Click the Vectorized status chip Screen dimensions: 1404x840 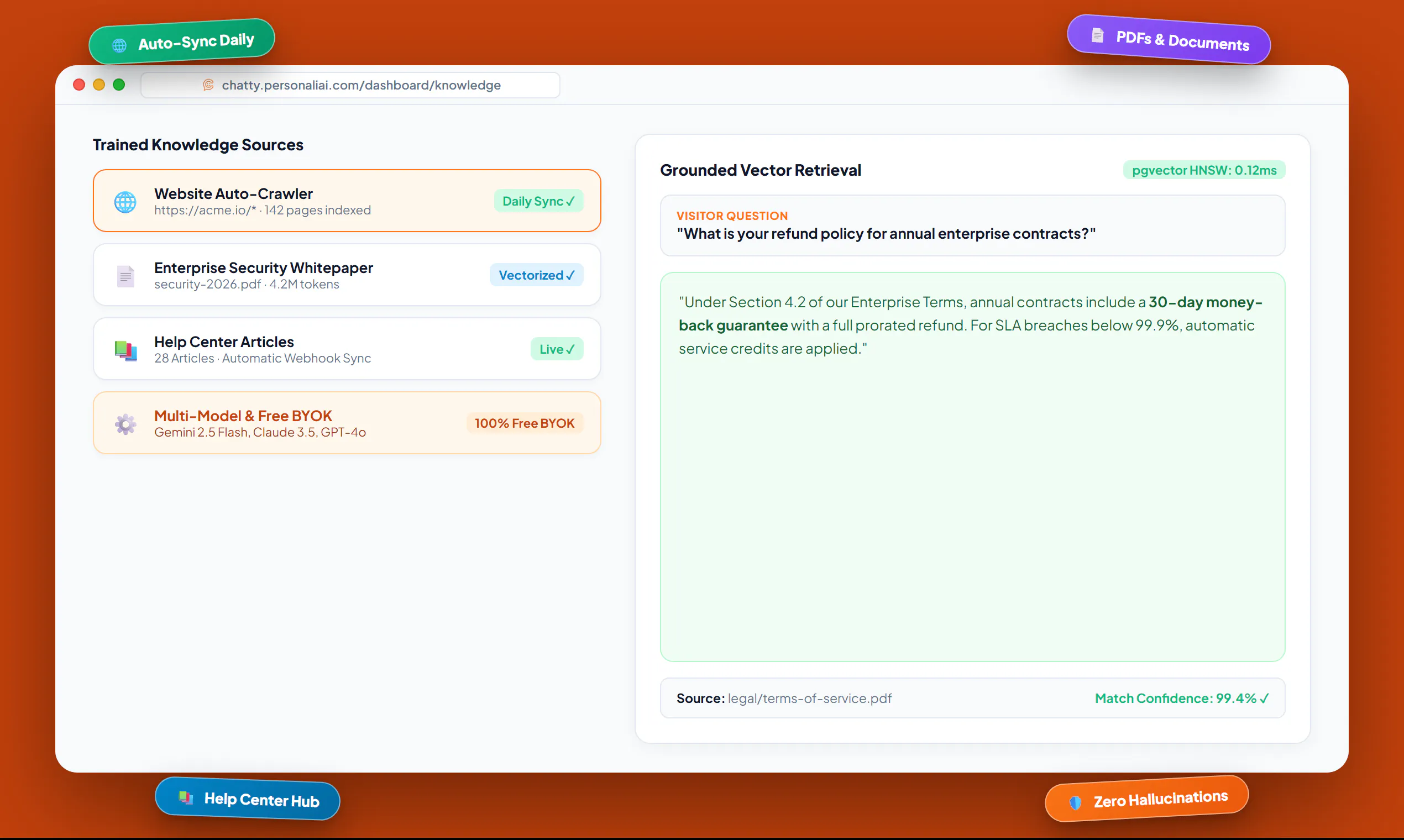pos(536,275)
